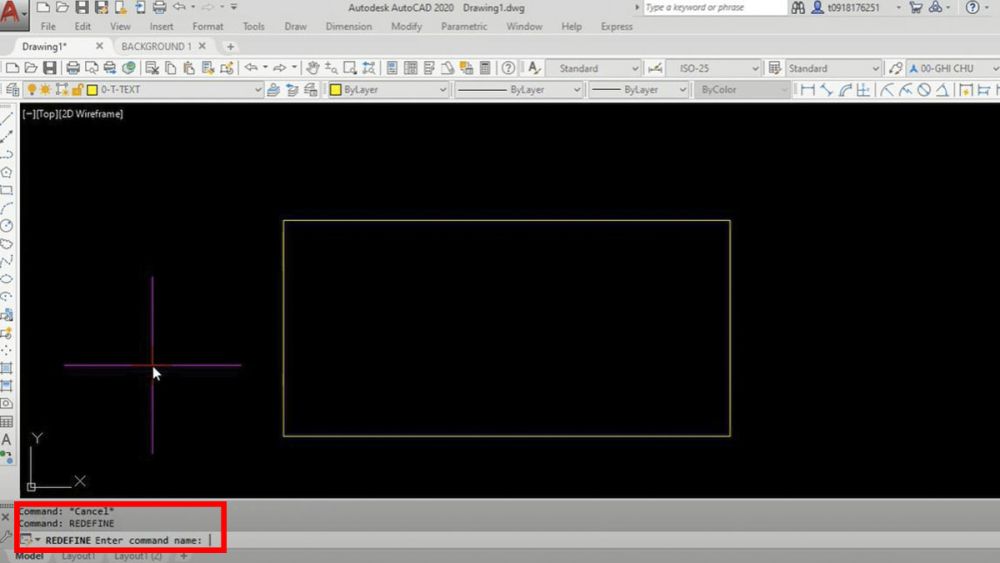Click new drawing tab plus button

pyautogui.click(x=230, y=47)
